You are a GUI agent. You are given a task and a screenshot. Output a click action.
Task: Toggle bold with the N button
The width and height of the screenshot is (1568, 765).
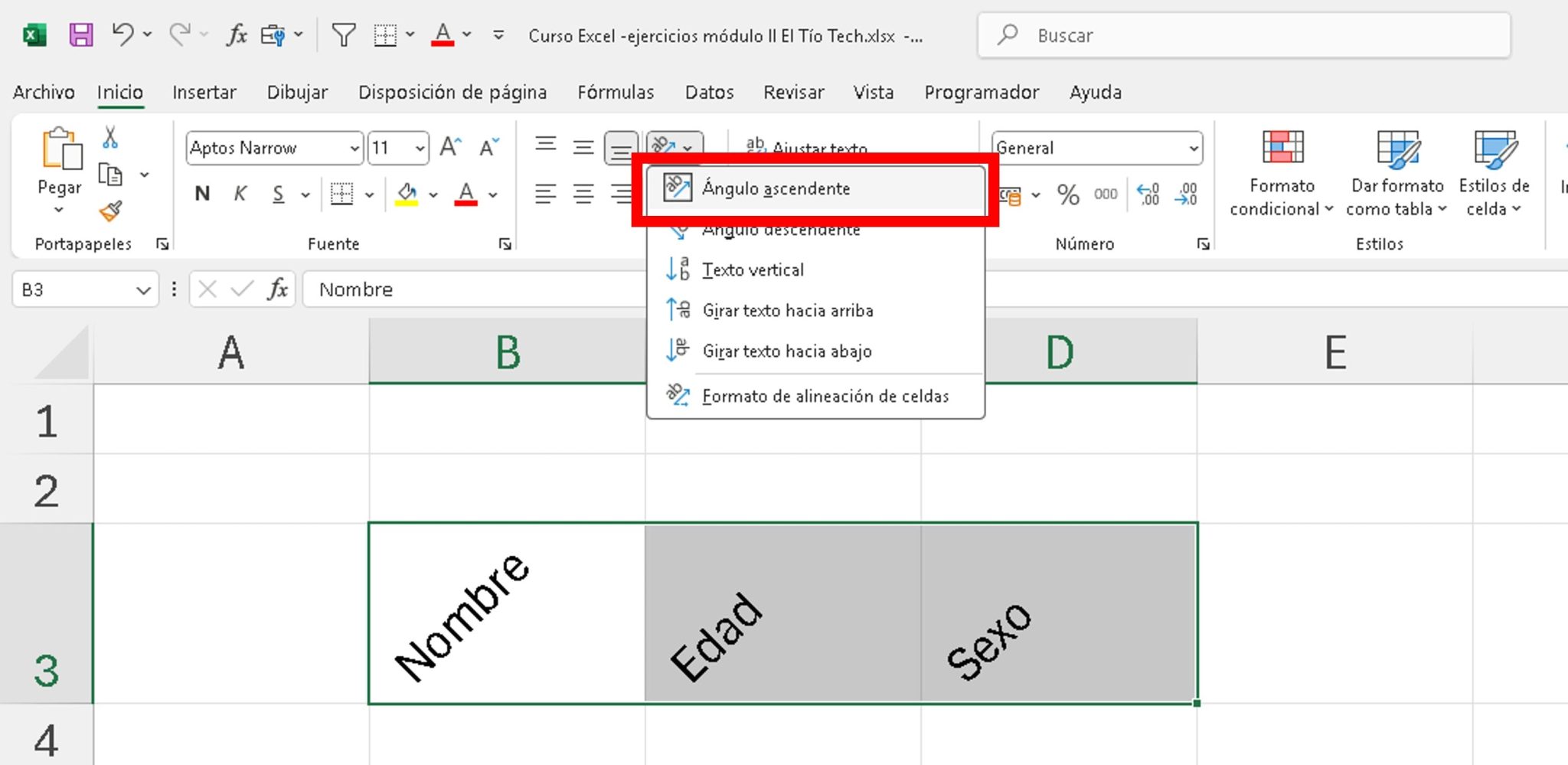[201, 194]
